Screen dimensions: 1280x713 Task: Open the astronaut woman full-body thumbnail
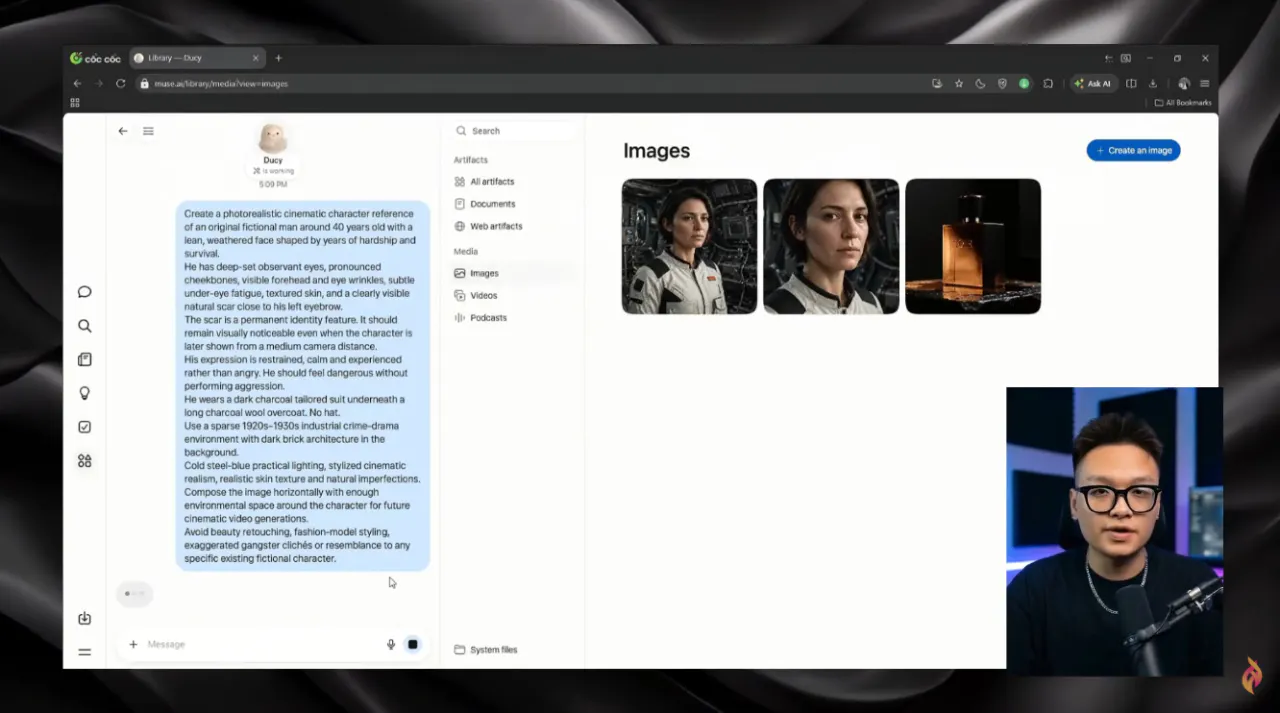689,246
